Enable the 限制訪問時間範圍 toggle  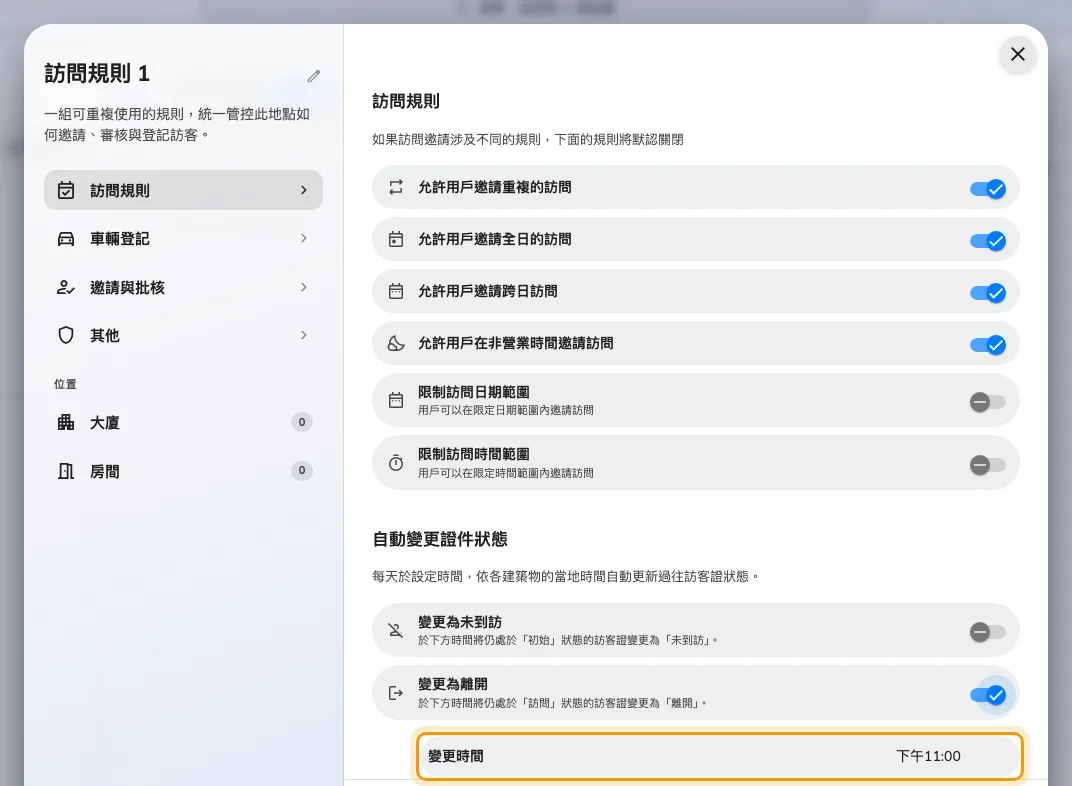click(x=988, y=465)
